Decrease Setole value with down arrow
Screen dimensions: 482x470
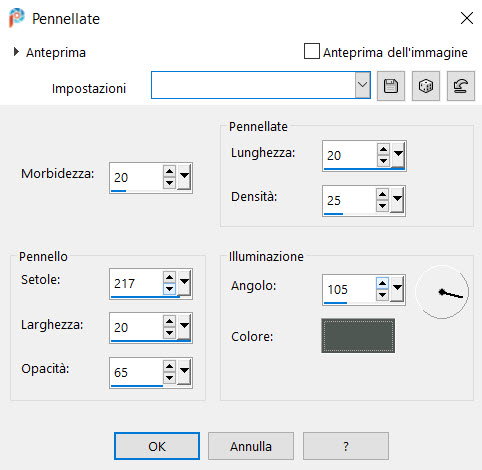click(x=169, y=289)
